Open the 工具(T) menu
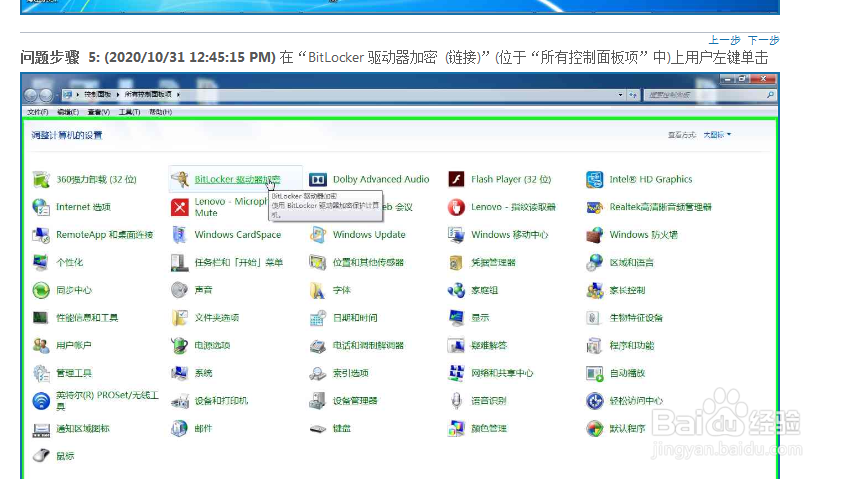 pyautogui.click(x=130, y=112)
